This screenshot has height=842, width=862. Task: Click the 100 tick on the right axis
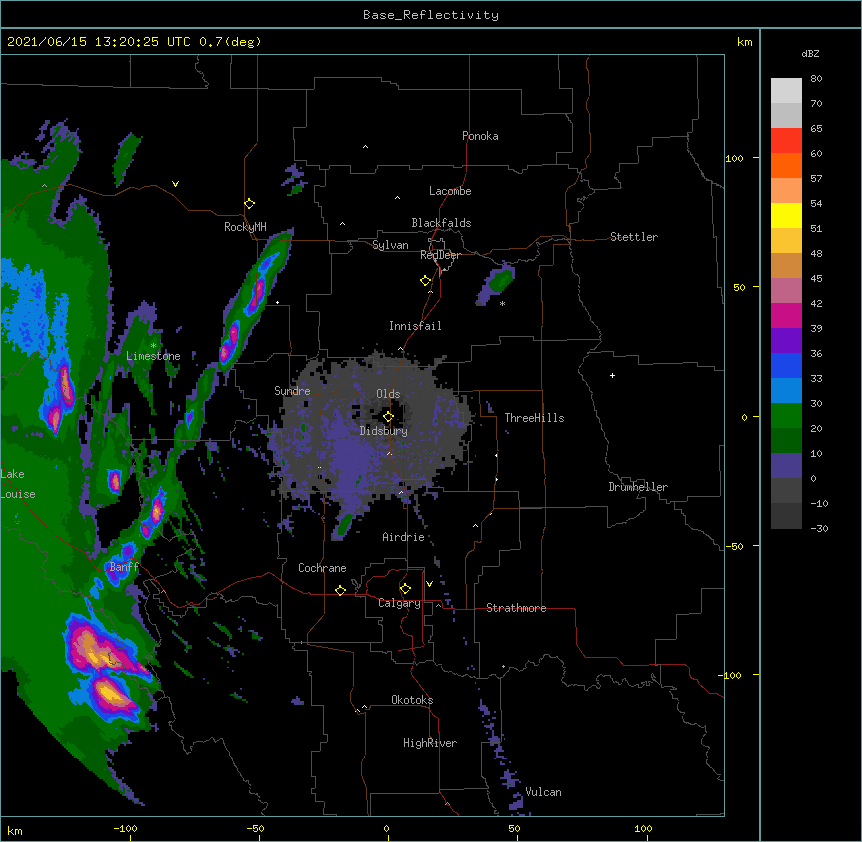pyautogui.click(x=734, y=158)
